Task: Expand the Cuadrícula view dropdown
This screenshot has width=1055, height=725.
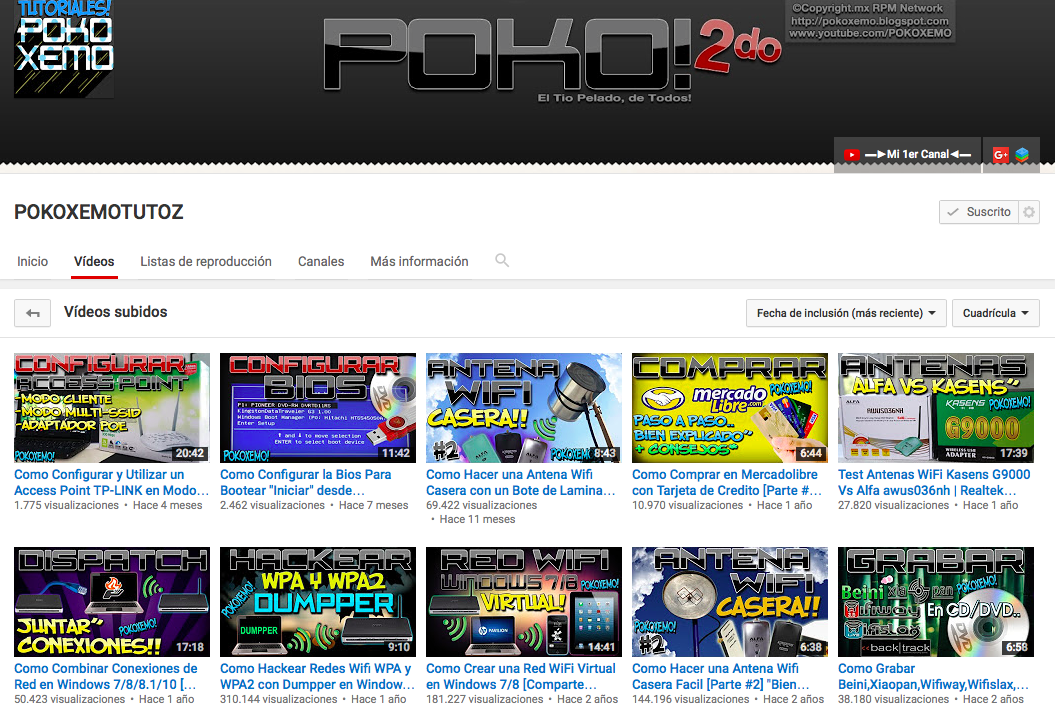Action: coord(995,313)
